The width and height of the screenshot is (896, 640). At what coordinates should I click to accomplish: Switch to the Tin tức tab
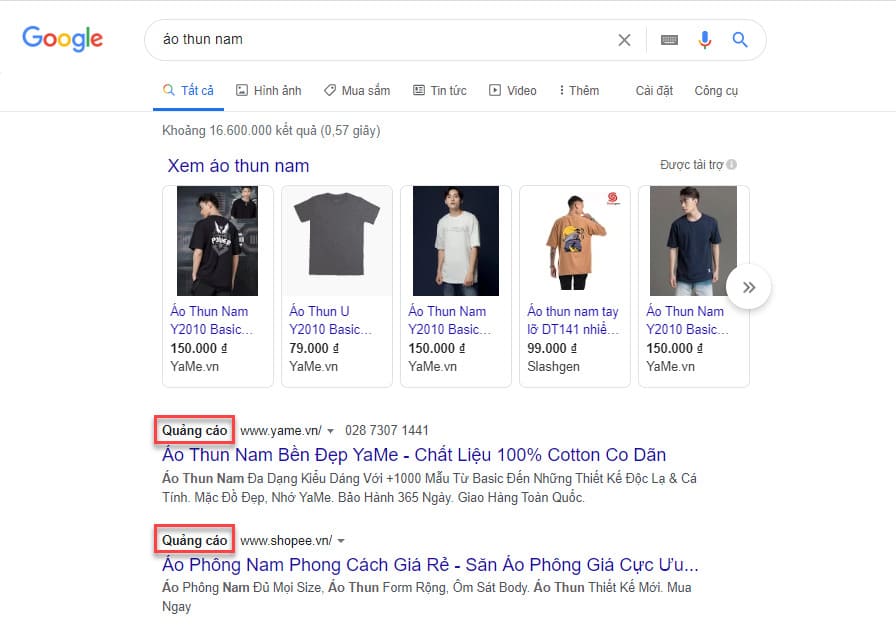point(439,89)
